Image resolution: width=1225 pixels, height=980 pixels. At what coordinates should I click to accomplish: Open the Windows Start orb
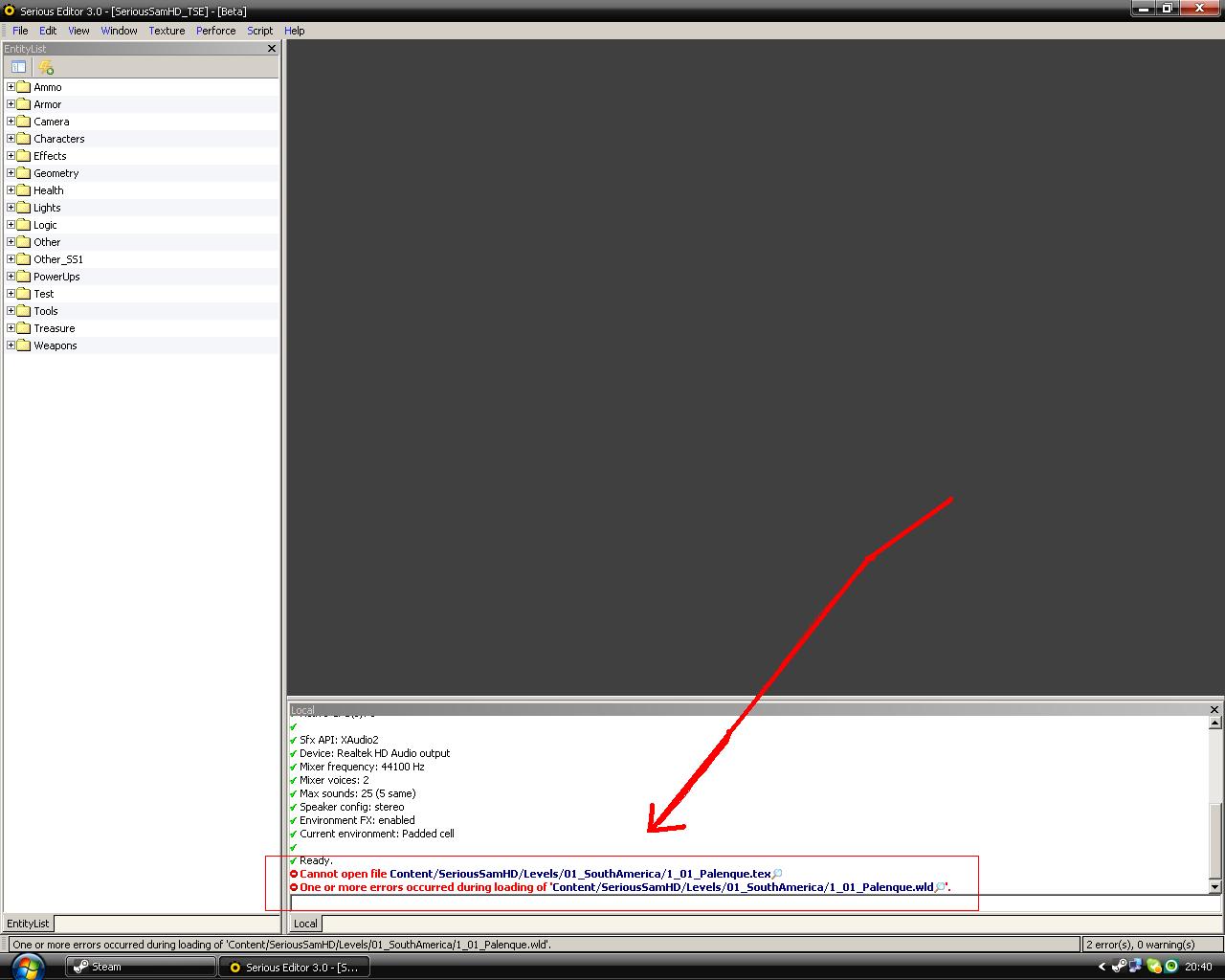pyautogui.click(x=26, y=967)
